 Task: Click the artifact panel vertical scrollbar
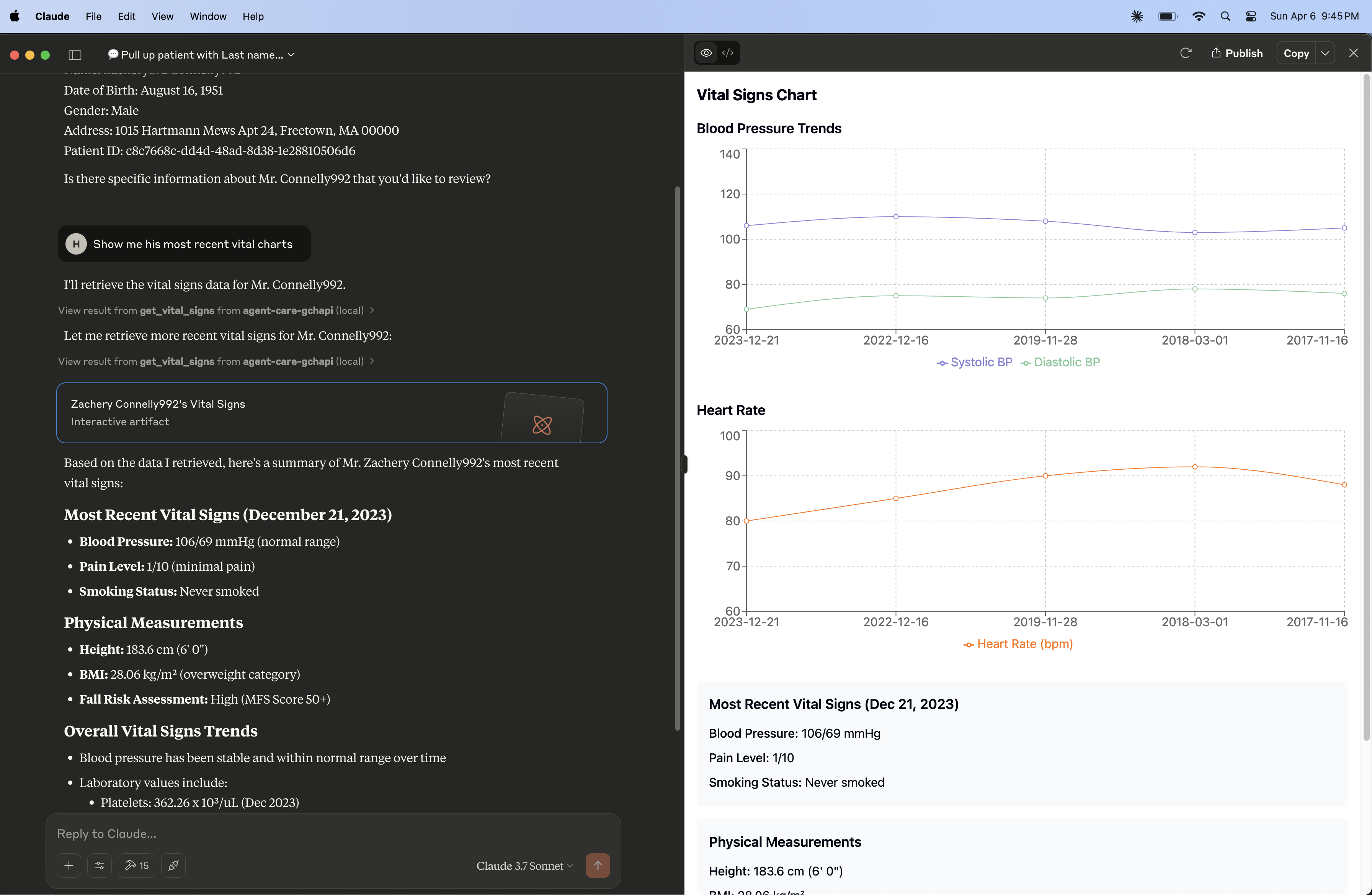click(1365, 403)
